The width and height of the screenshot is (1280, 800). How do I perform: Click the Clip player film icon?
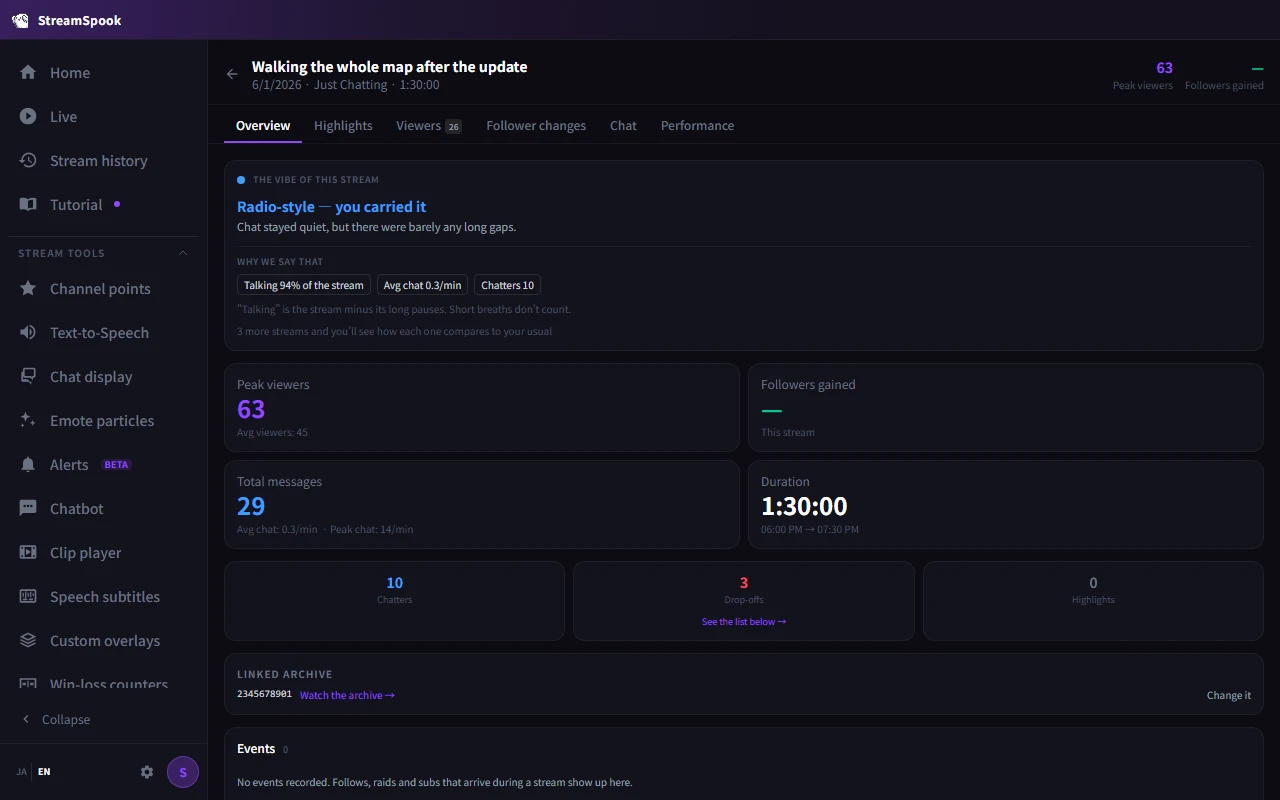tap(28, 552)
